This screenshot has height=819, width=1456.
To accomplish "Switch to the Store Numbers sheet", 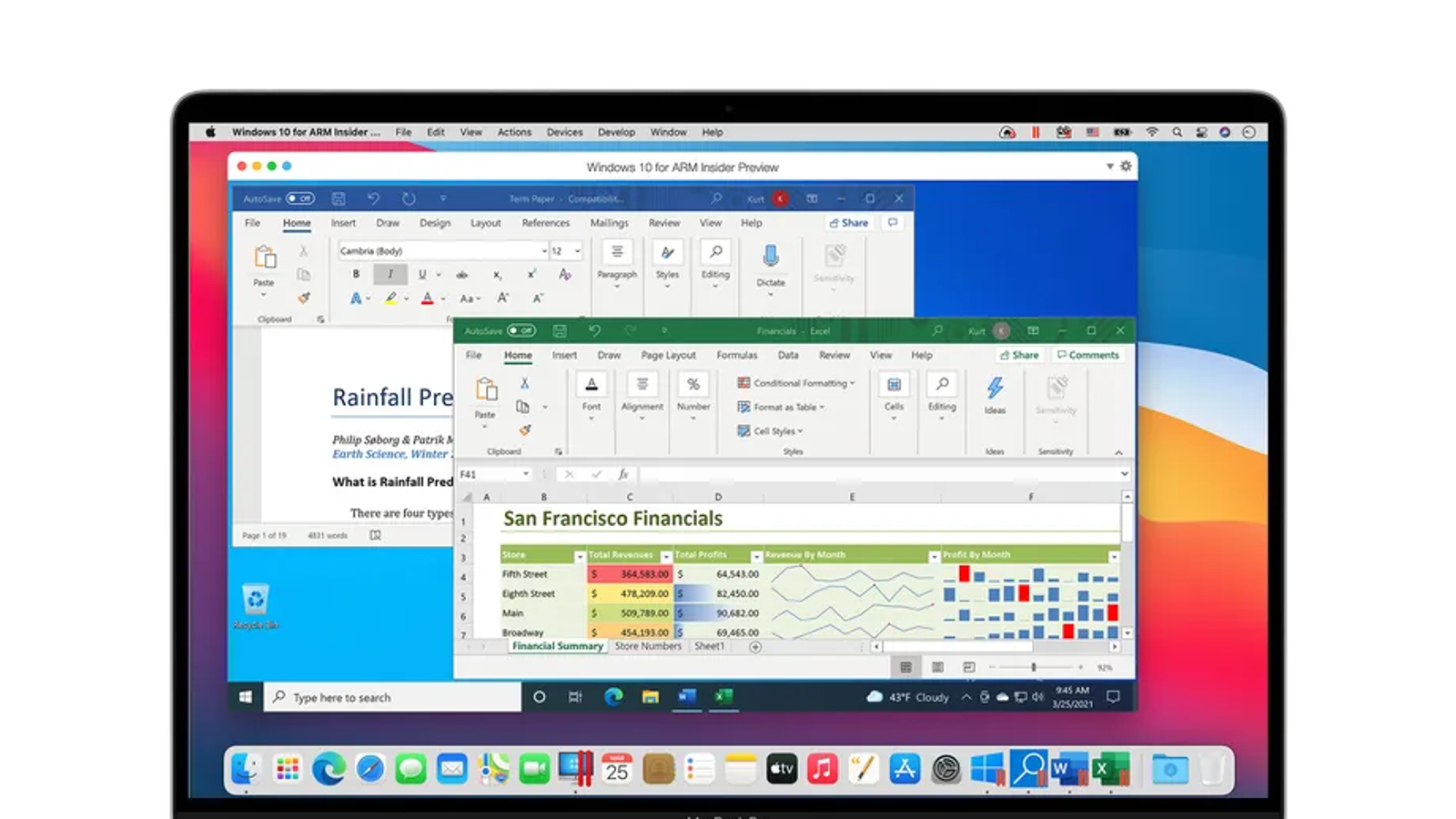I will (648, 646).
